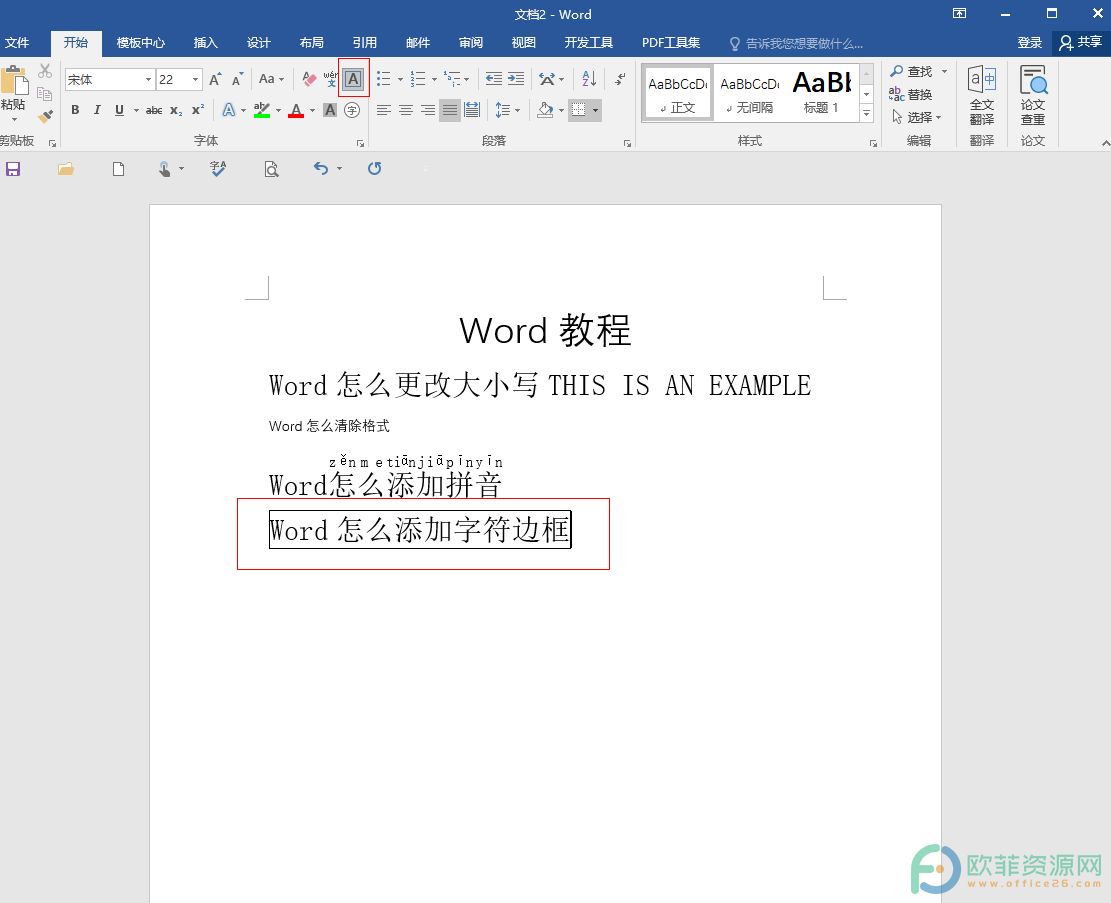Expand the bullets list dropdown arrow
The height and width of the screenshot is (903, 1111).
coord(400,79)
